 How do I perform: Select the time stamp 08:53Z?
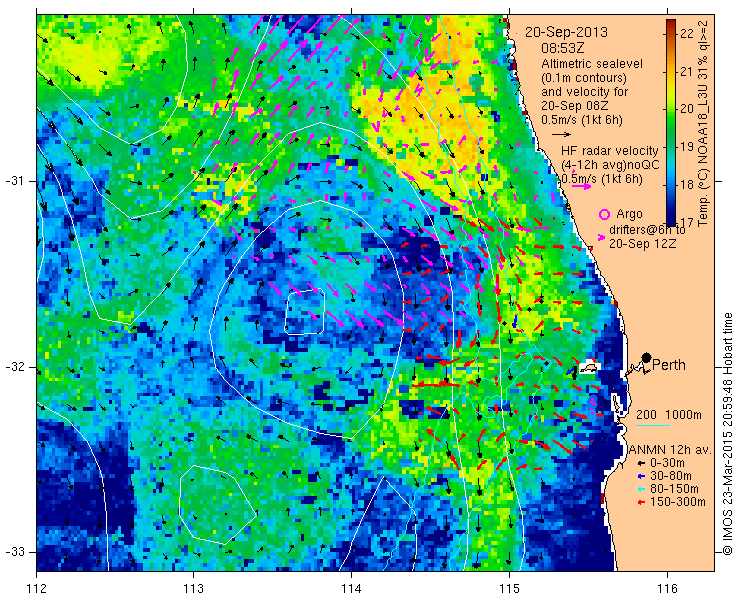(x=561, y=48)
